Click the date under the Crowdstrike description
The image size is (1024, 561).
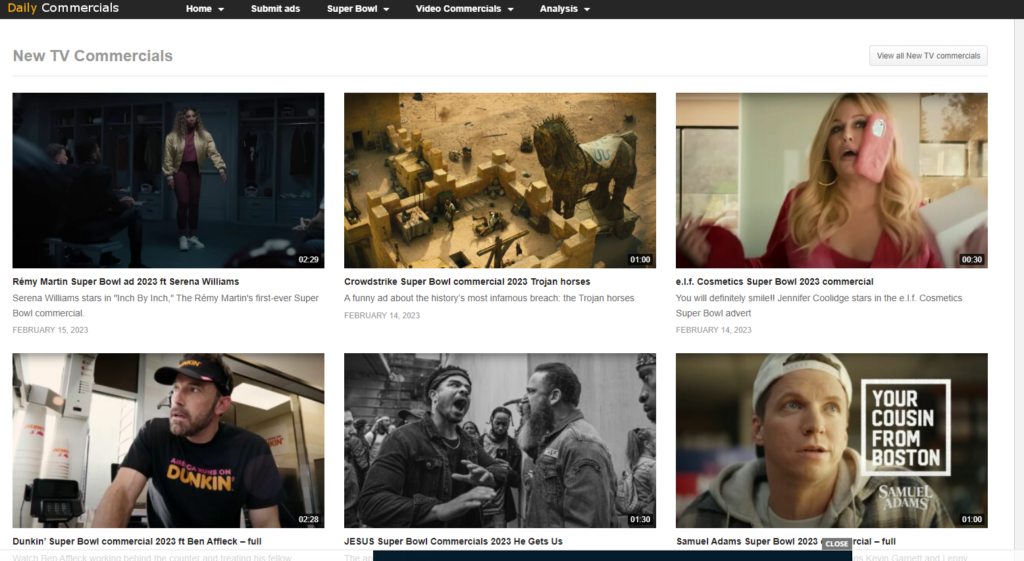382,315
